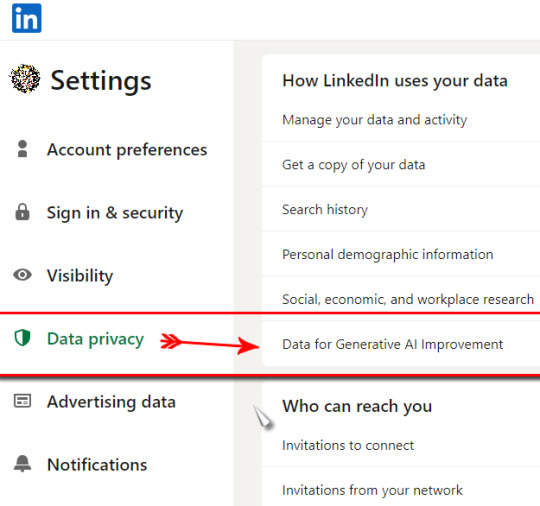Open Search history setting

click(401, 209)
